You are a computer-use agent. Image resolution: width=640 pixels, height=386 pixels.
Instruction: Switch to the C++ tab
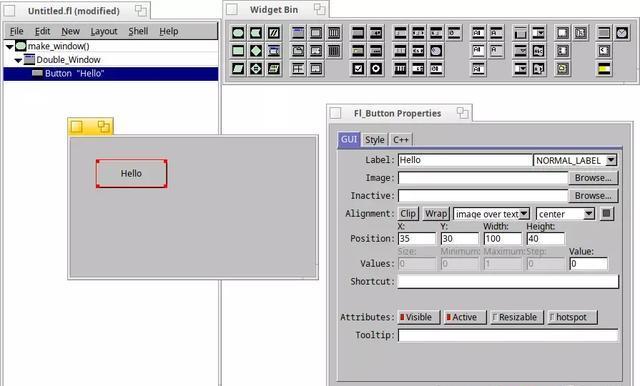(400, 140)
